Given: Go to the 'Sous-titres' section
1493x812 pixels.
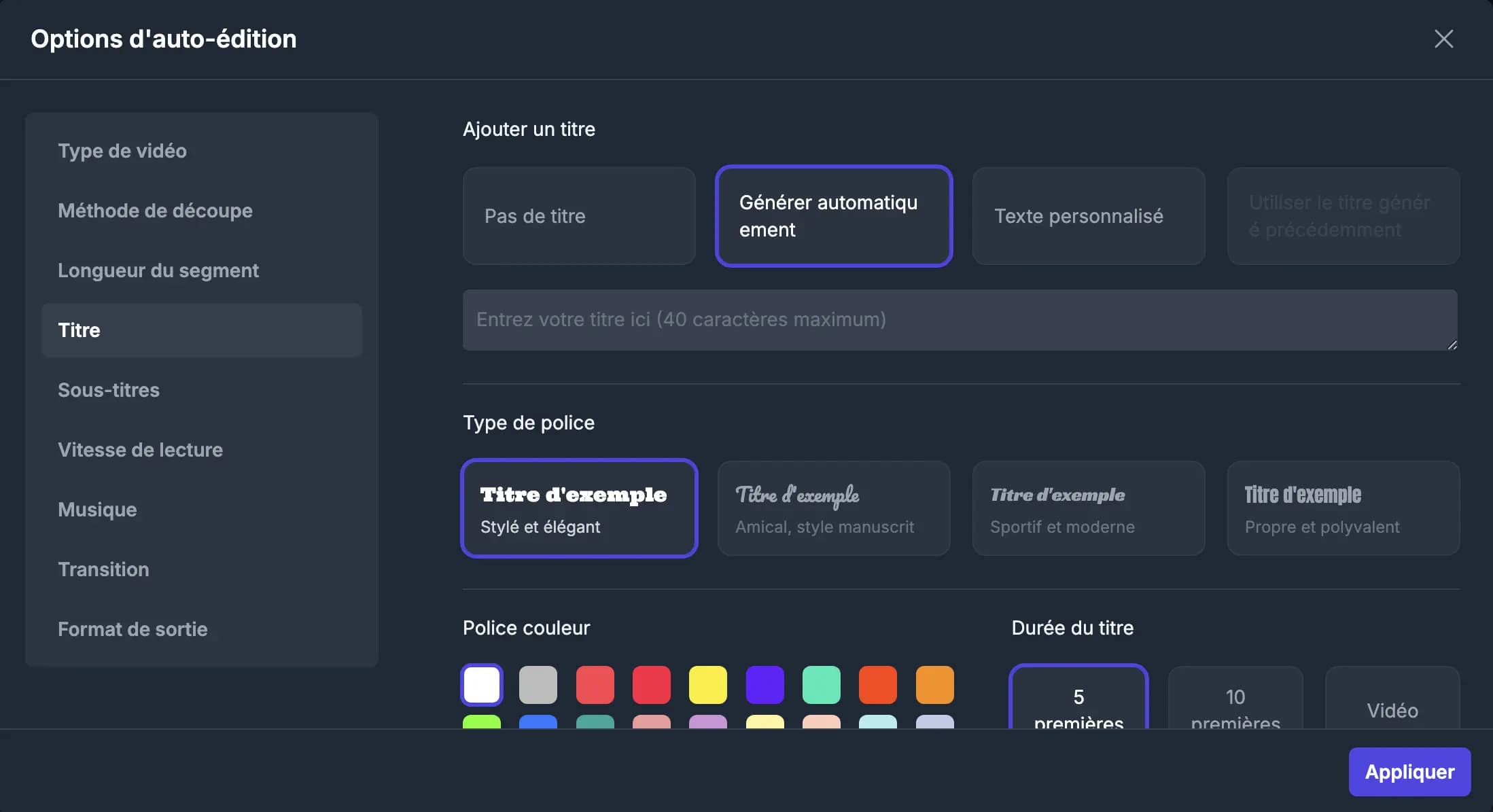Looking at the screenshot, I should point(109,390).
